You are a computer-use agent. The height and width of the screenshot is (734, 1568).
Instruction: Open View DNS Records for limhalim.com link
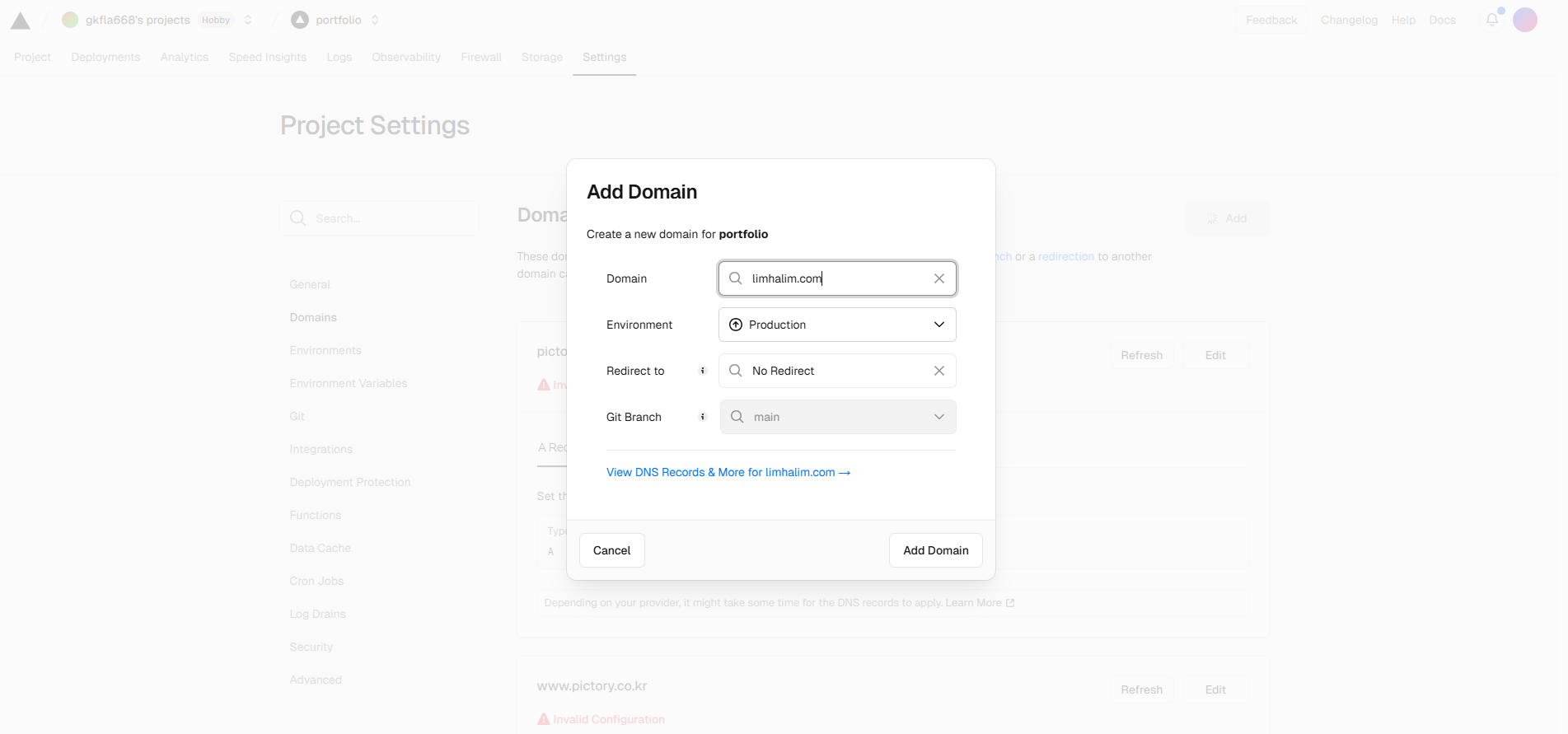(x=728, y=472)
